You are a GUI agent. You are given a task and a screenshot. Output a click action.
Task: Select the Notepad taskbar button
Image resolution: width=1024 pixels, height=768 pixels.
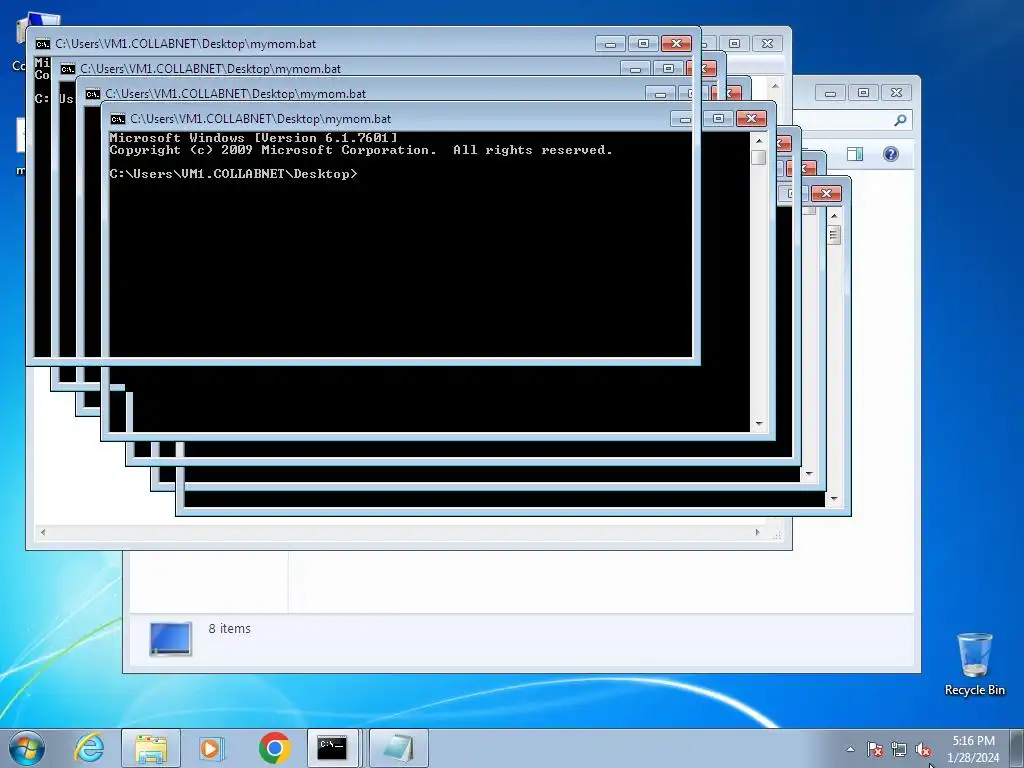pyautogui.click(x=399, y=748)
